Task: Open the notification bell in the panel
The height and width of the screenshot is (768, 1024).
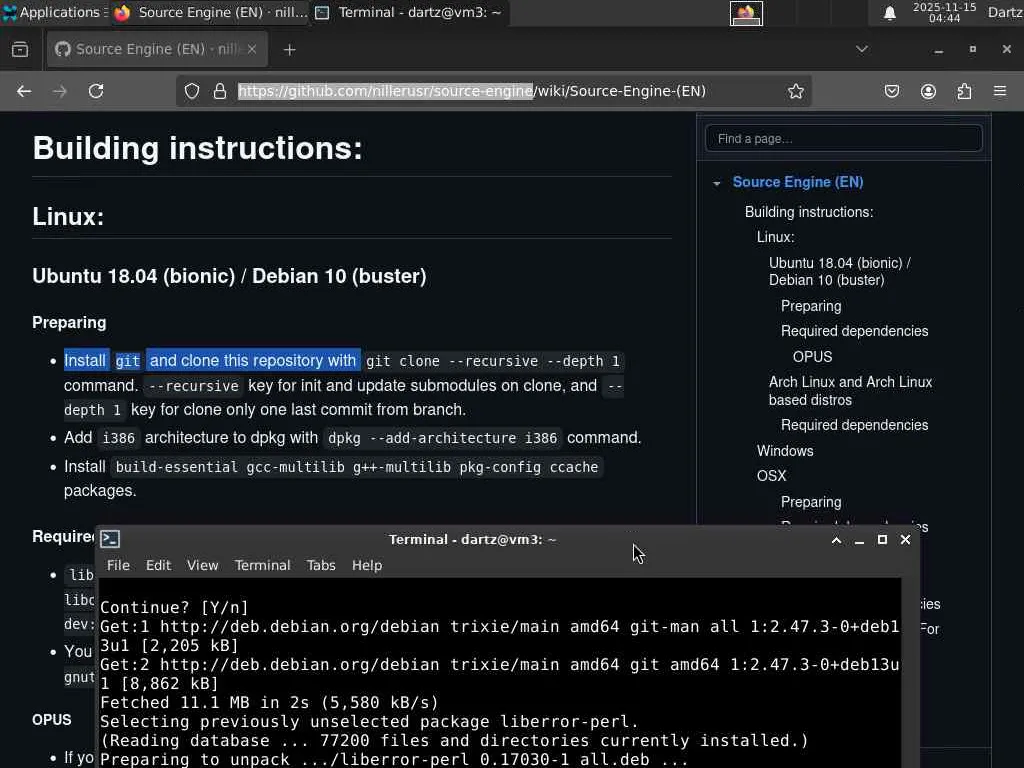Action: [x=889, y=13]
